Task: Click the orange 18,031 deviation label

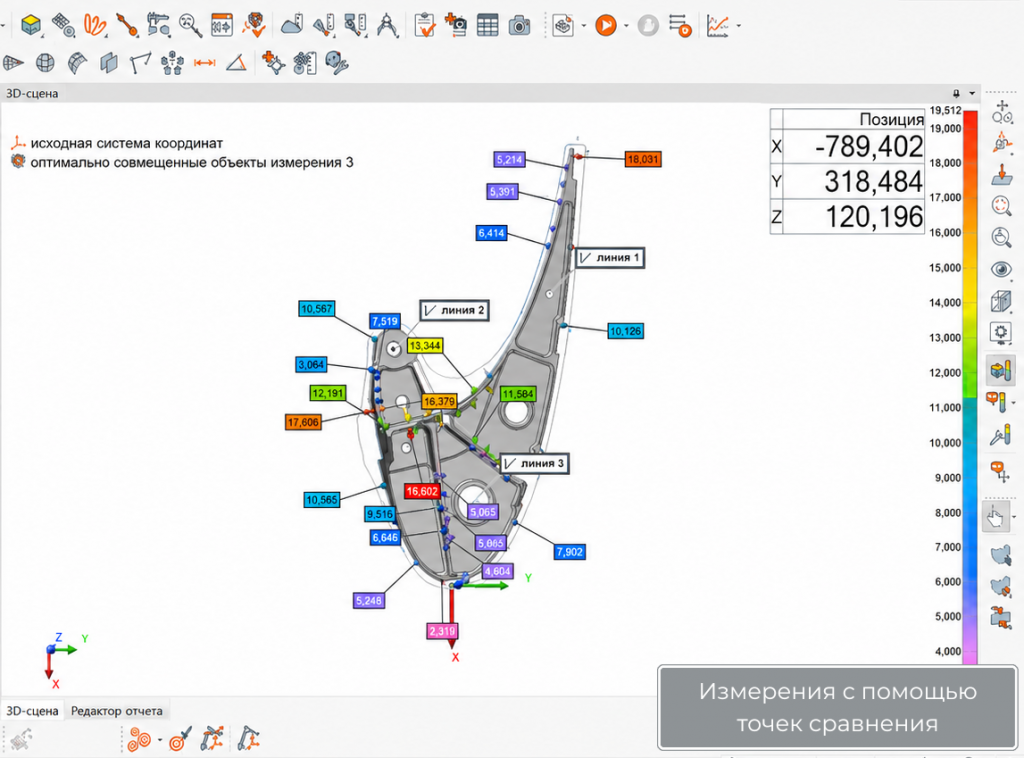Action: (643, 159)
